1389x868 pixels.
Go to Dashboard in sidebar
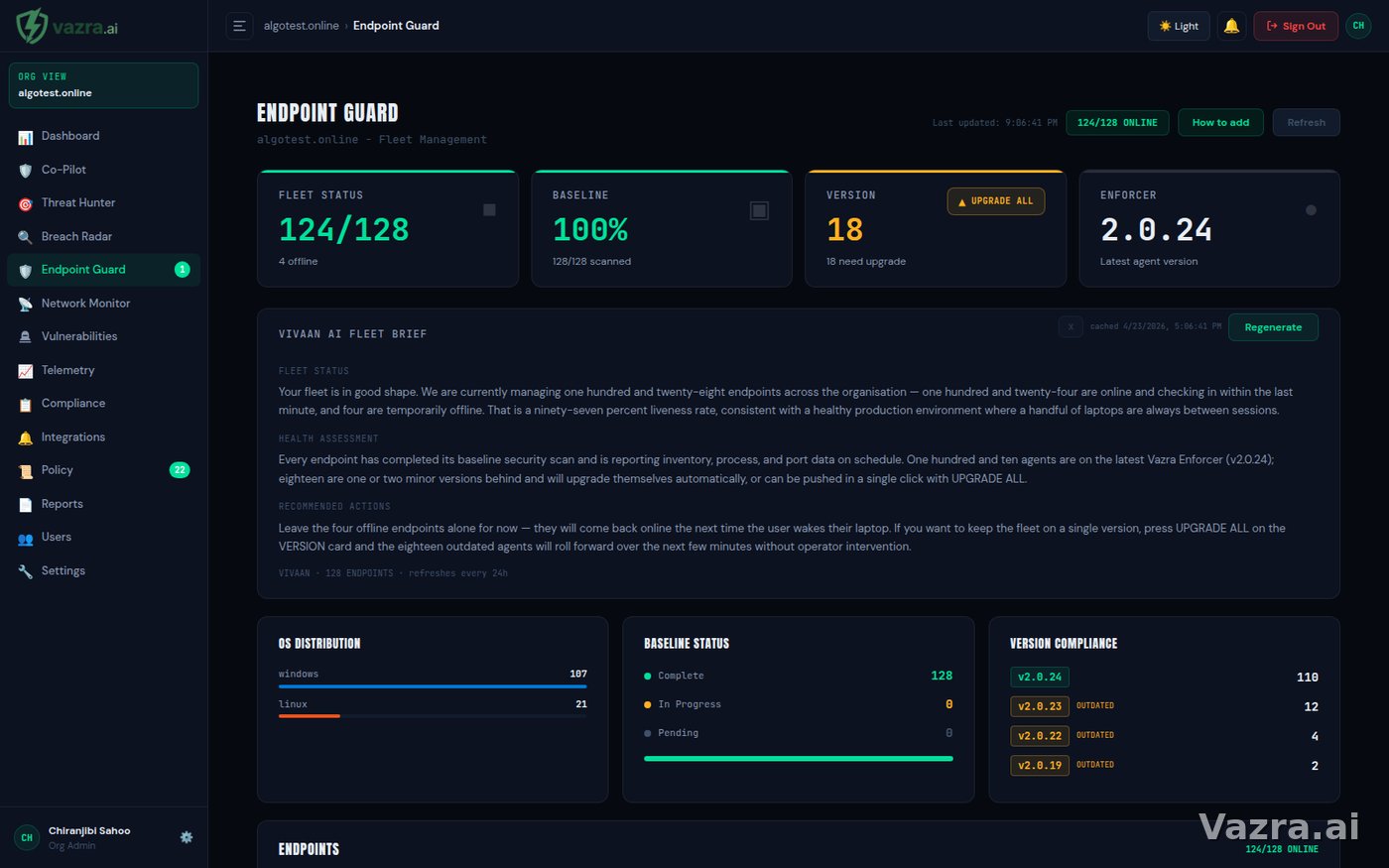[104, 136]
